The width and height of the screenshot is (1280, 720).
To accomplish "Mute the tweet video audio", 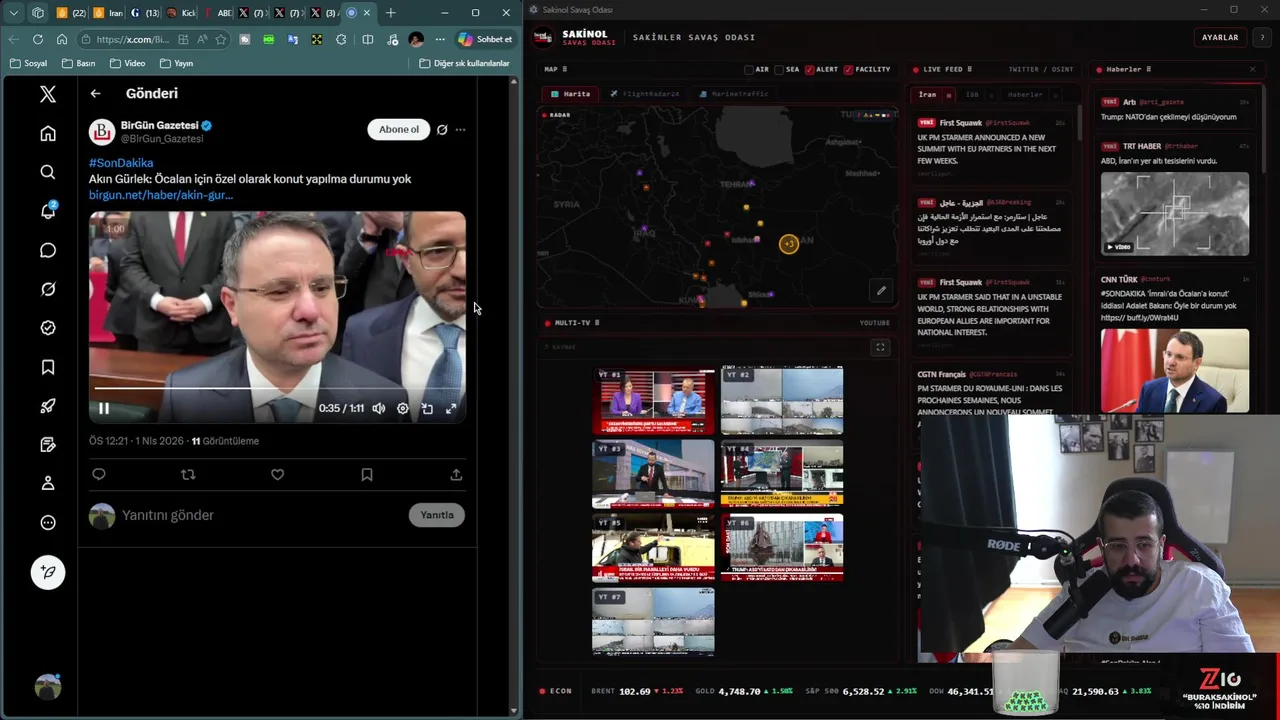I will click(x=379, y=408).
